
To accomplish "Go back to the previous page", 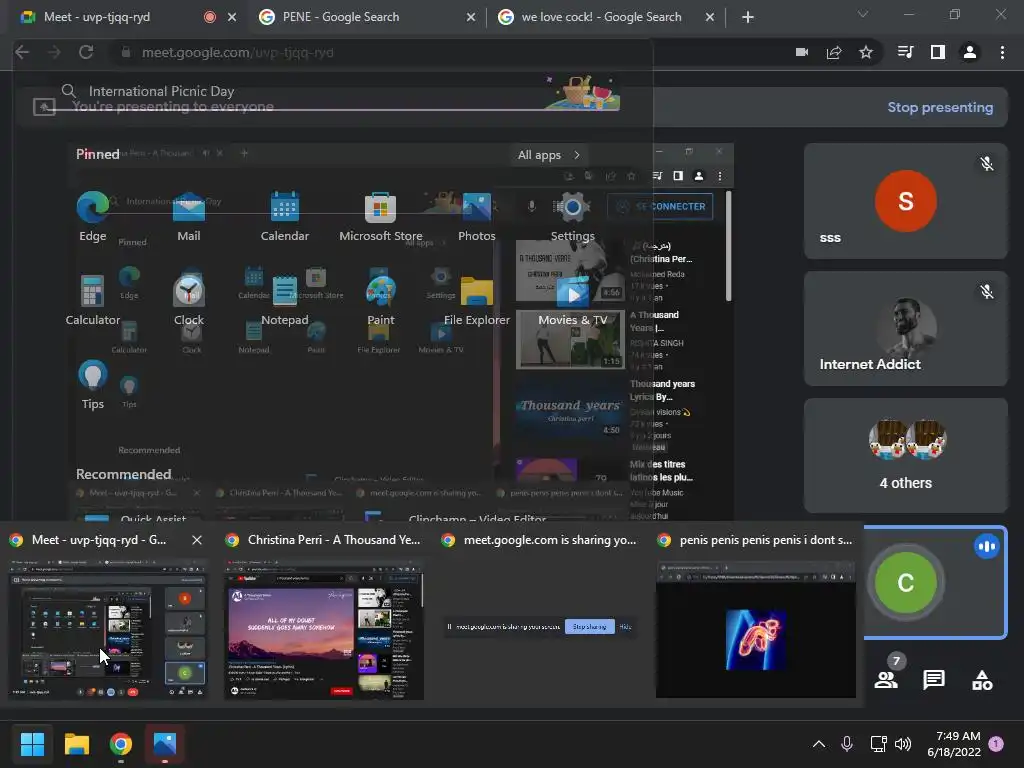I will coord(22,52).
